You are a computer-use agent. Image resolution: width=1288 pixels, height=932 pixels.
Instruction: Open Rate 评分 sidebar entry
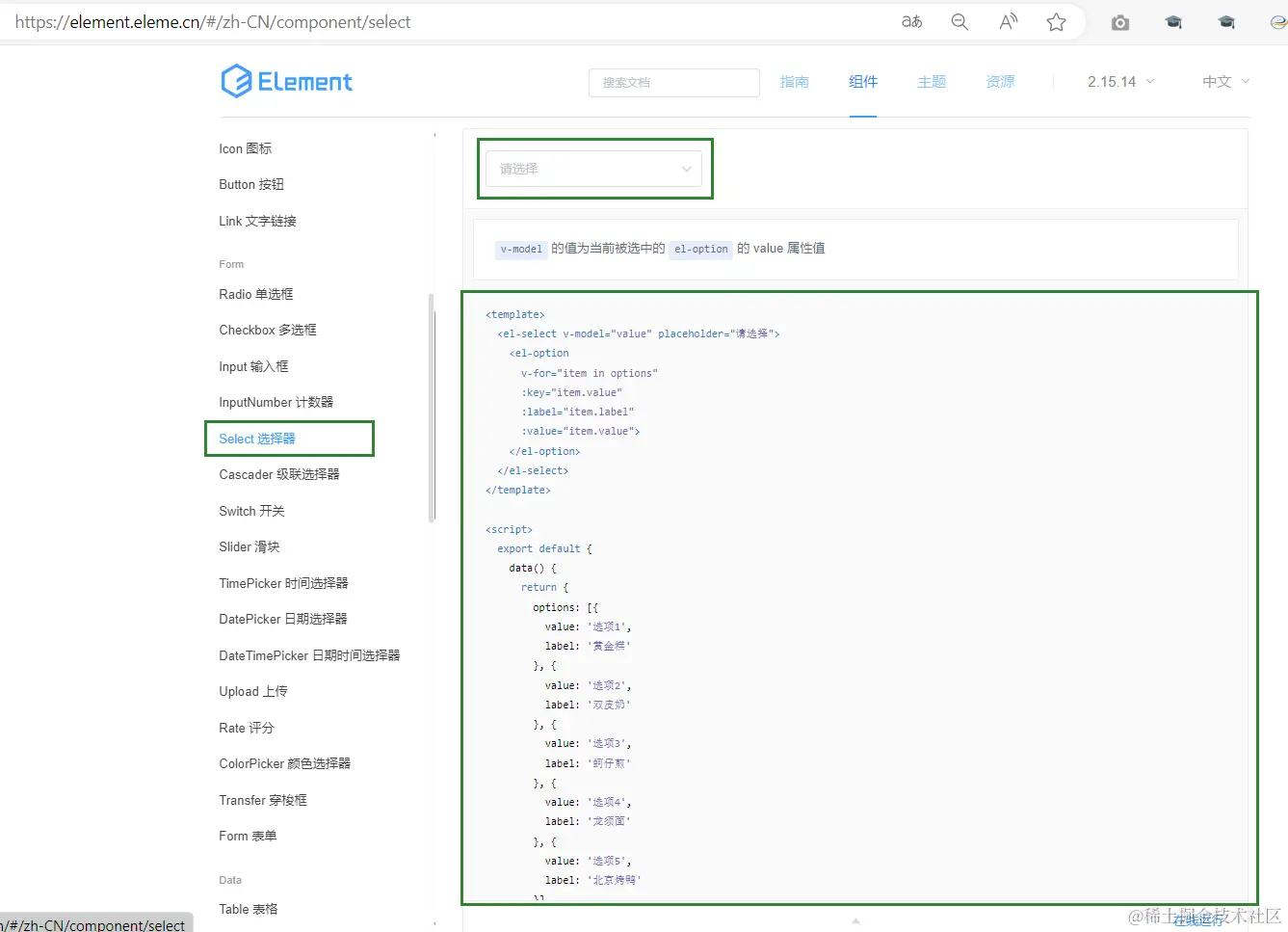click(247, 728)
